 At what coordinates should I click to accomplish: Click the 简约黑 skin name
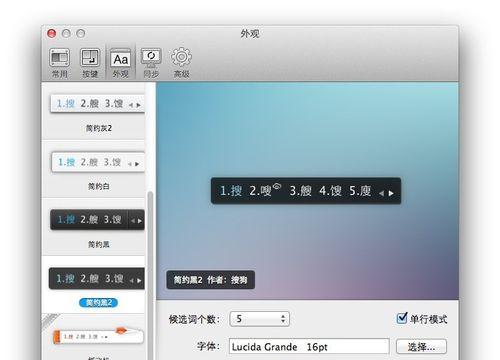click(x=99, y=245)
